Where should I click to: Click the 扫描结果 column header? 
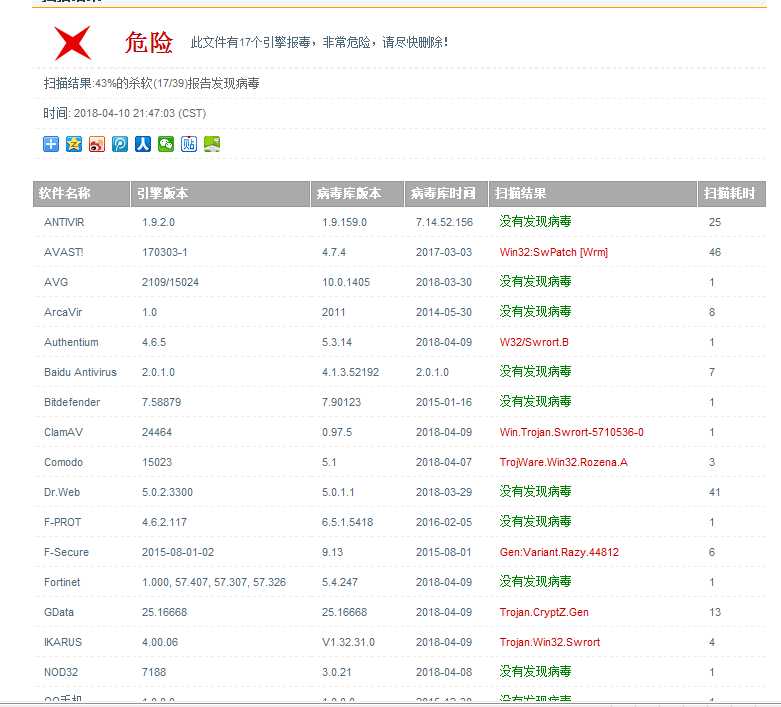(593, 193)
